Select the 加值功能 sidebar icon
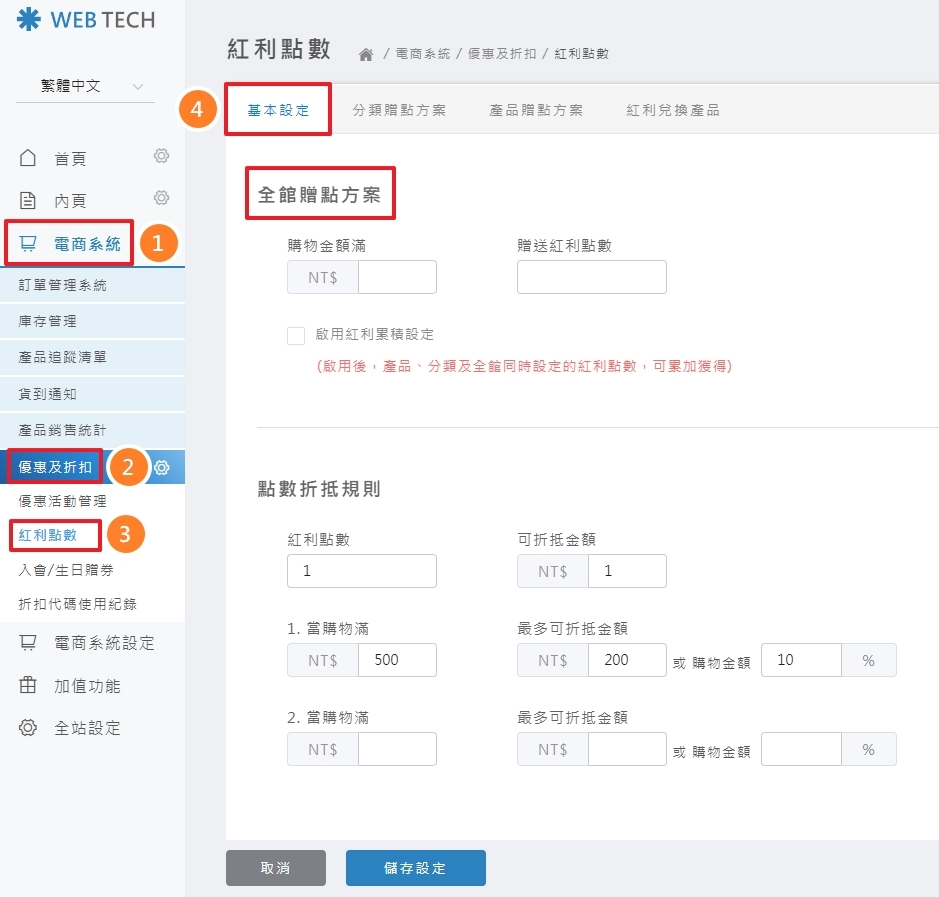This screenshot has width=939, height=897. (x=30, y=686)
